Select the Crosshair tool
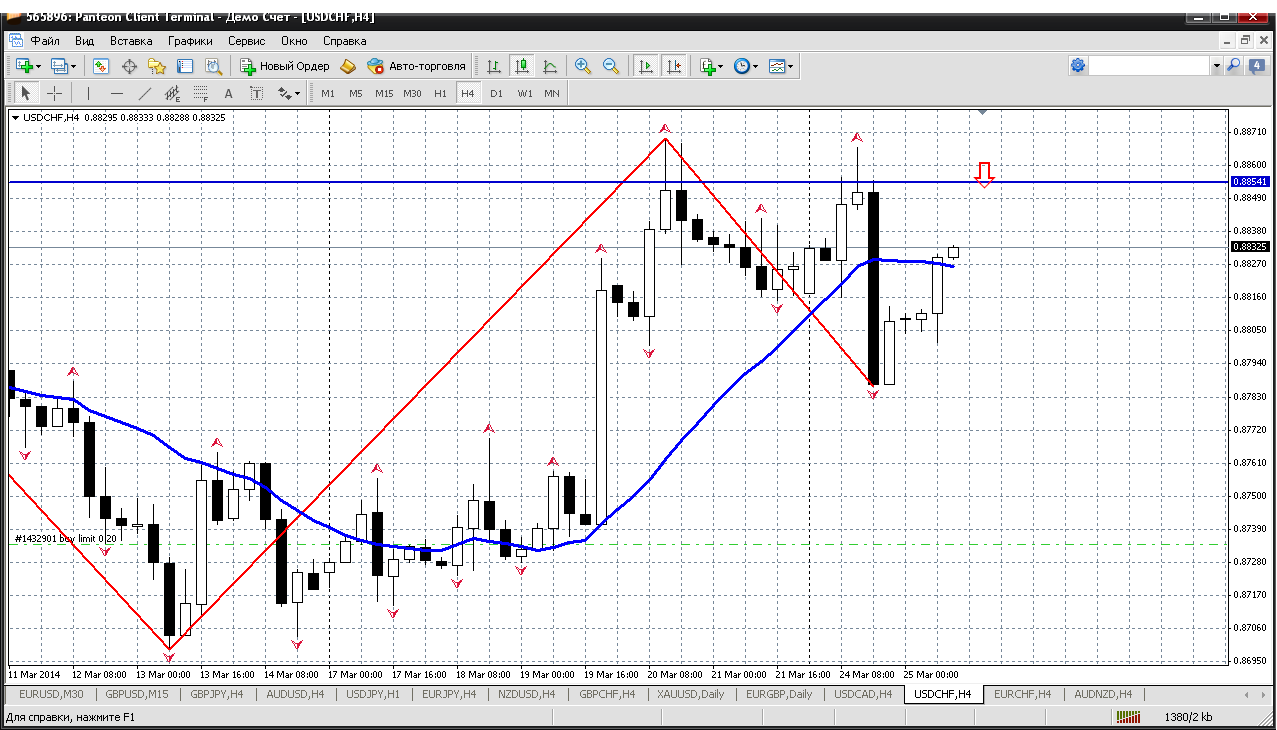 pyautogui.click(x=54, y=93)
